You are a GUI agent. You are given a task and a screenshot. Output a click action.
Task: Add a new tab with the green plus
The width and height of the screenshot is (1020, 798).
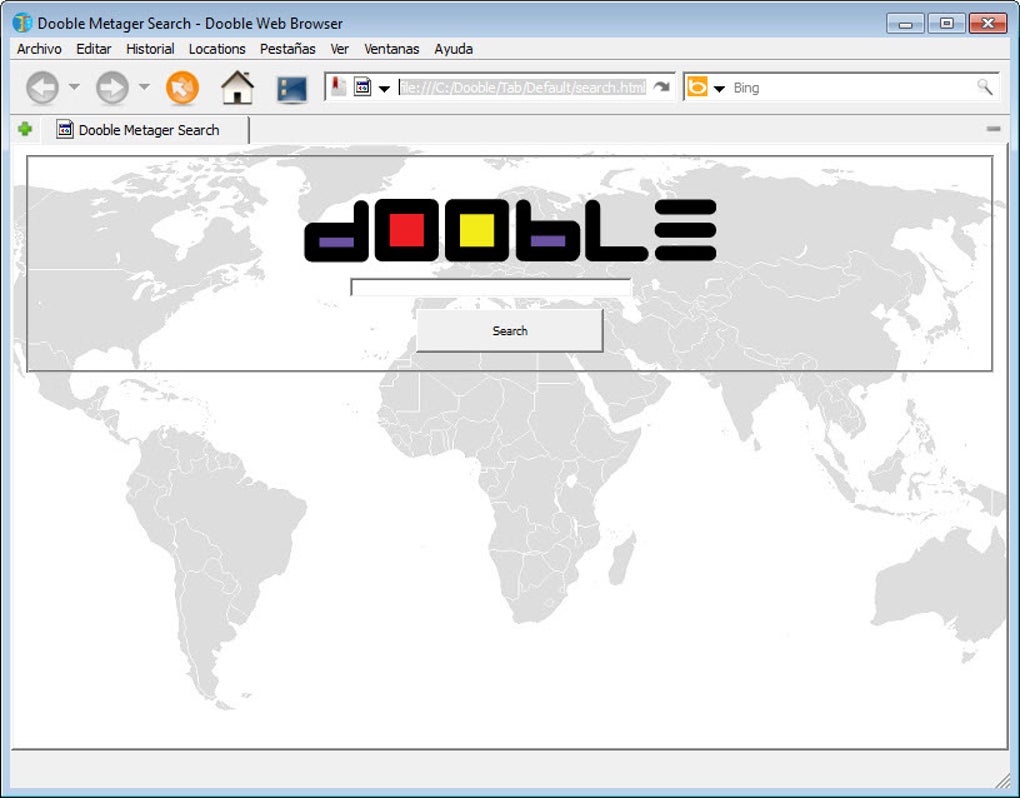coord(25,129)
